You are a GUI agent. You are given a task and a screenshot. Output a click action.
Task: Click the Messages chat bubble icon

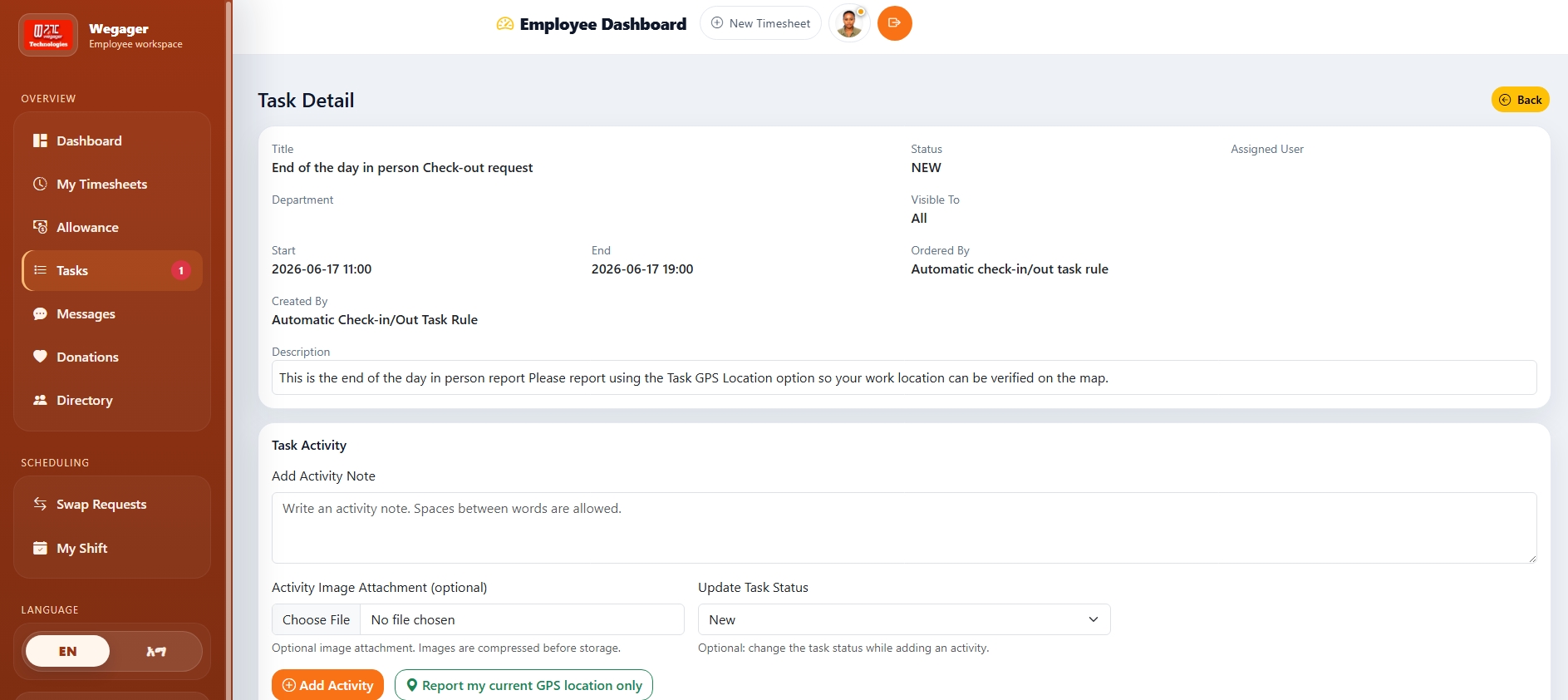pyautogui.click(x=40, y=313)
